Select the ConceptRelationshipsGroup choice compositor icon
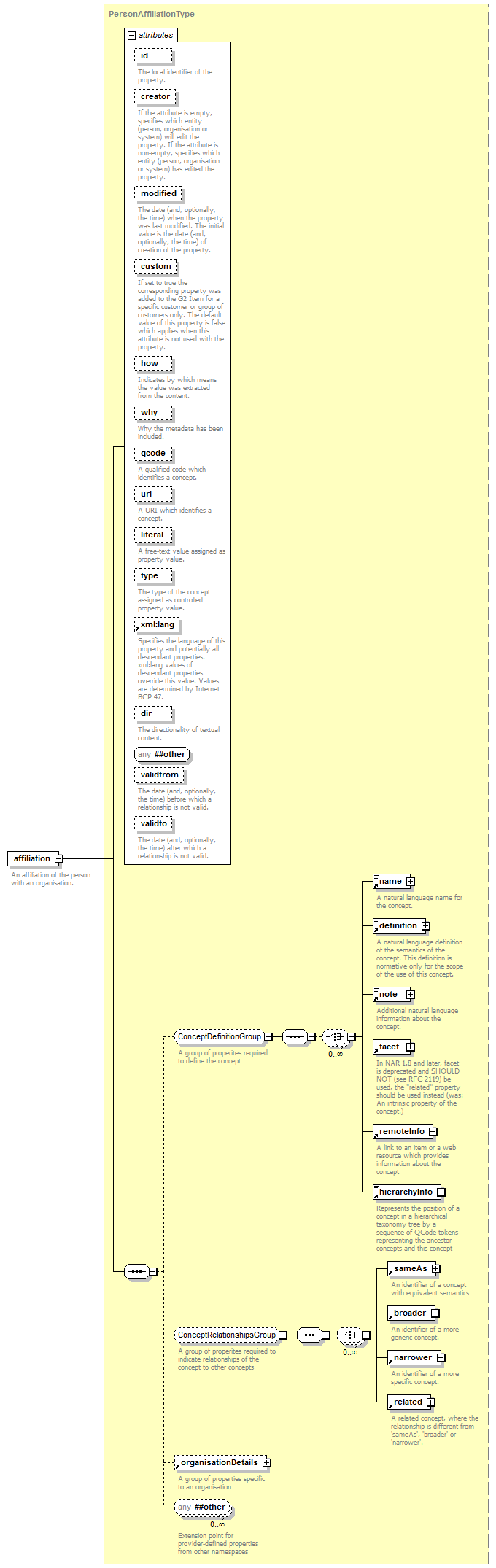The height and width of the screenshot is (1568, 496). (350, 1335)
